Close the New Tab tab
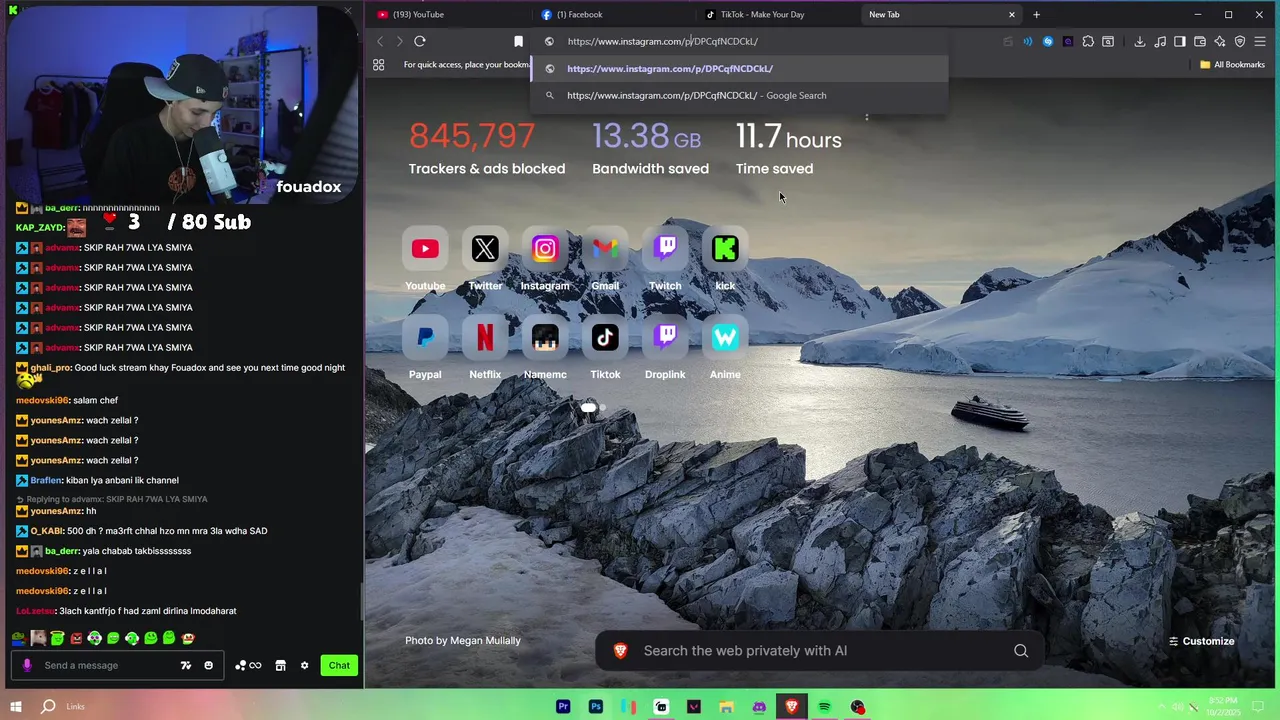This screenshot has width=1280, height=720. [1012, 15]
